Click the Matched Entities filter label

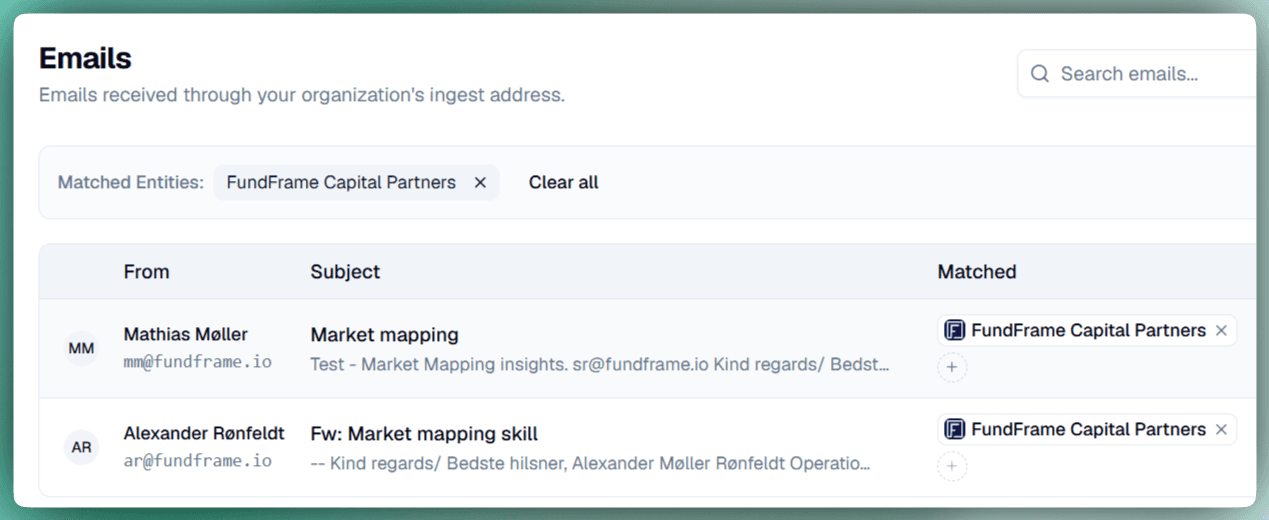131,182
